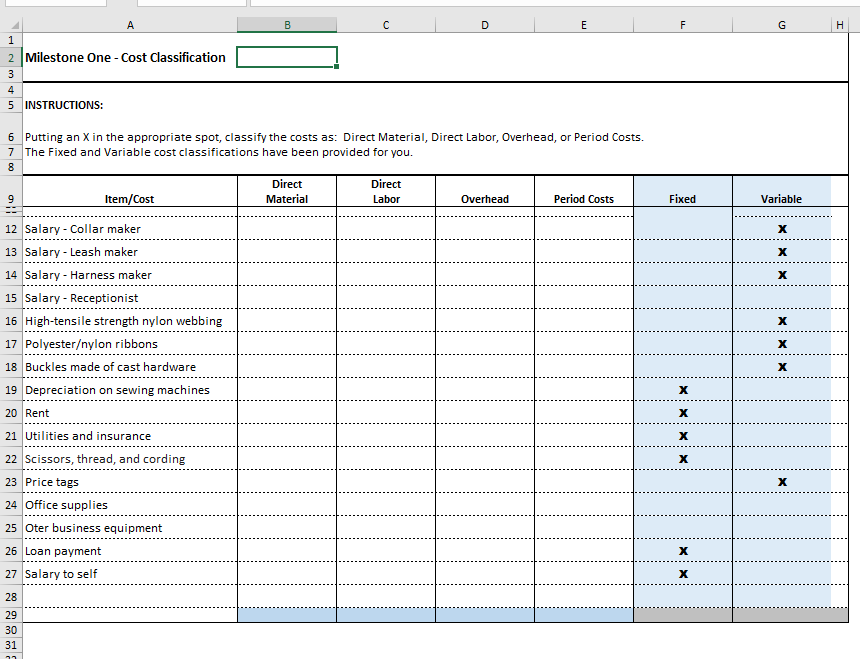Select 'Item/Cost' header cell
This screenshot has width=860, height=659.
tap(130, 191)
